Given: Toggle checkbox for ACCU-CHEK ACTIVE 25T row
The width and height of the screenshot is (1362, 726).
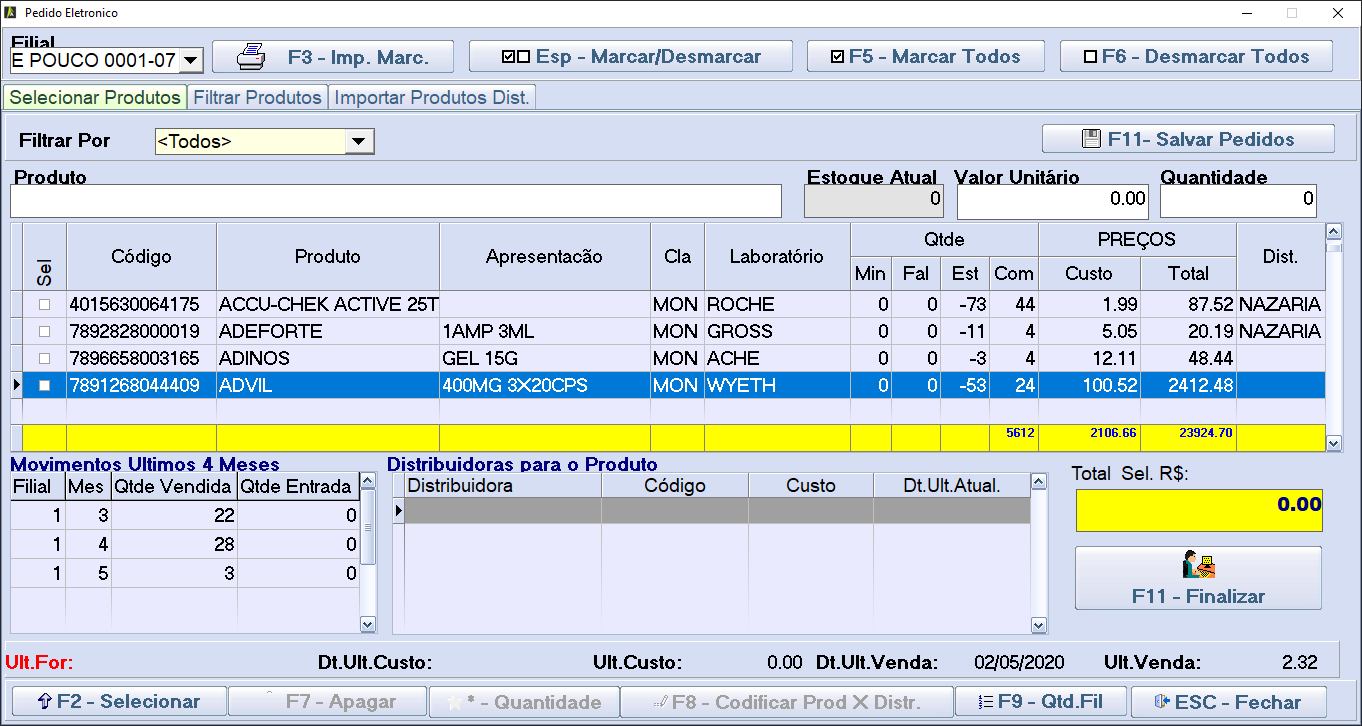Looking at the screenshot, I should pos(43,304).
